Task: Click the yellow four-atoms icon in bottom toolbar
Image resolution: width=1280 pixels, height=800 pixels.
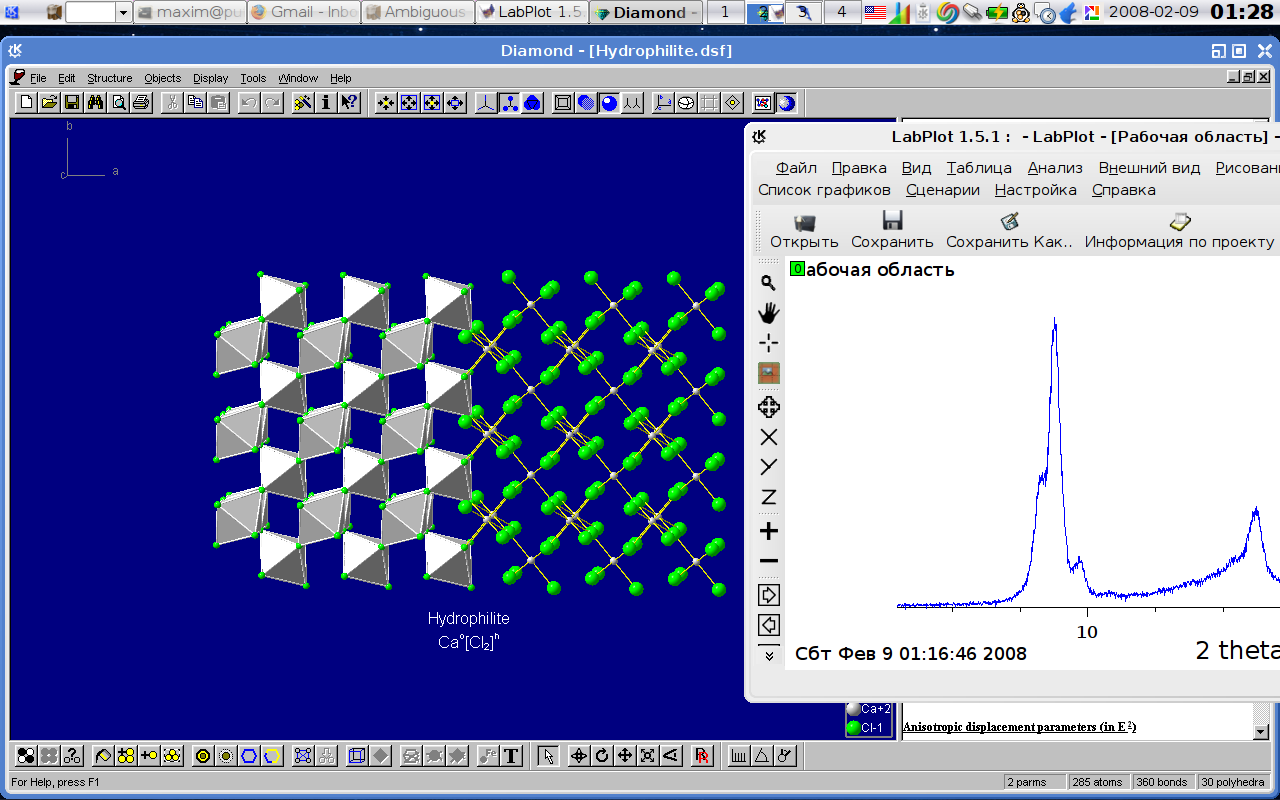Action: 126,756
